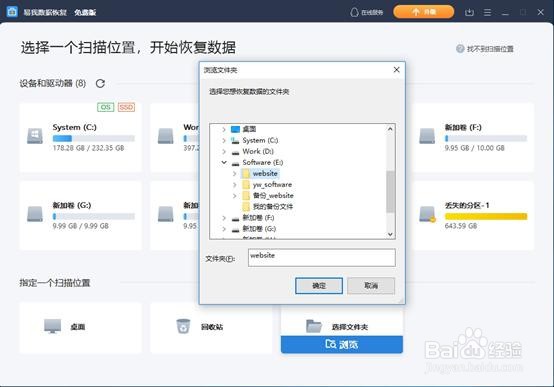
Task: Click System (C:) usage progress bar
Action: (x=94, y=138)
